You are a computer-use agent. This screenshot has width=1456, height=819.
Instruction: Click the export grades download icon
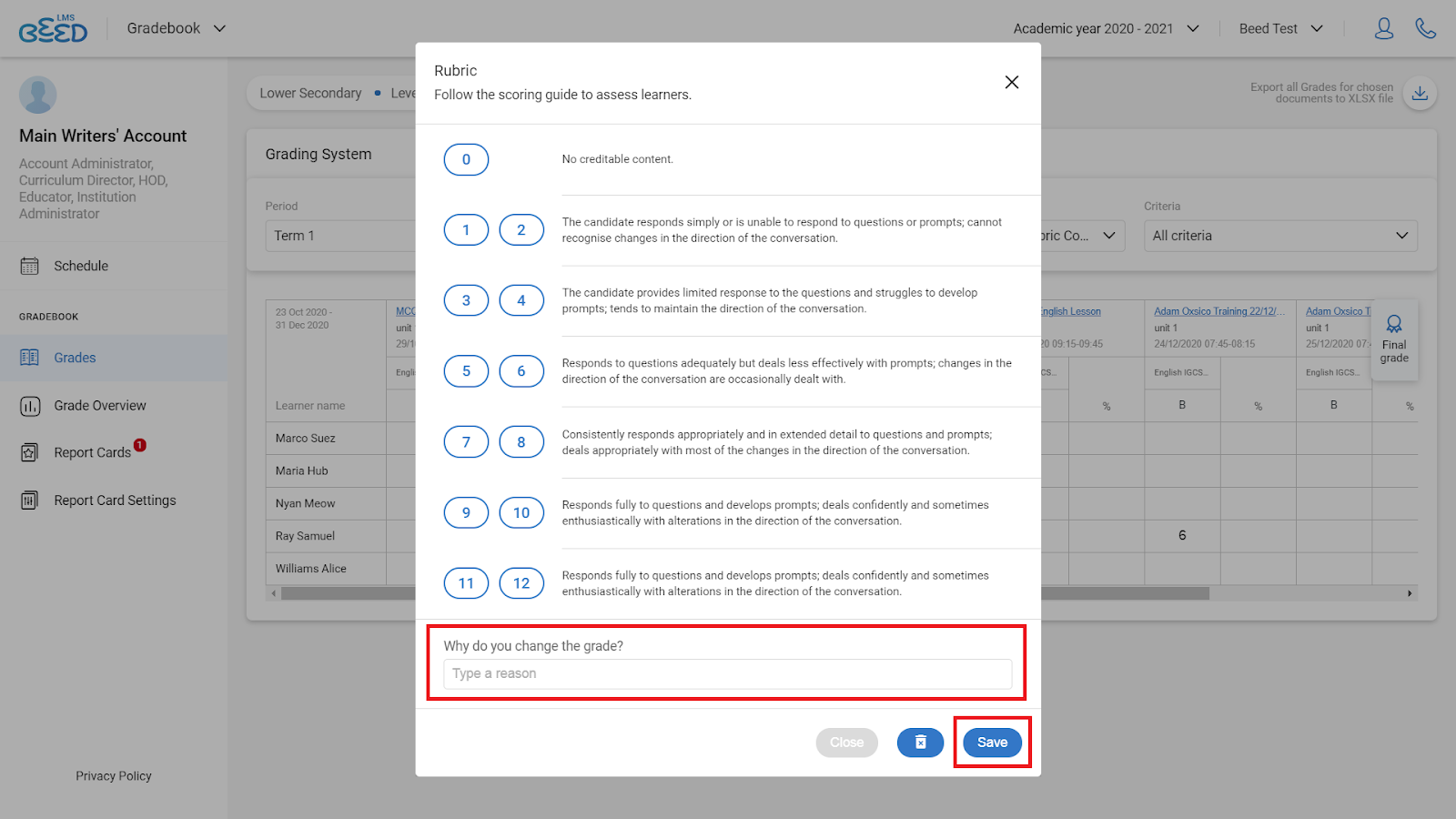point(1420,93)
